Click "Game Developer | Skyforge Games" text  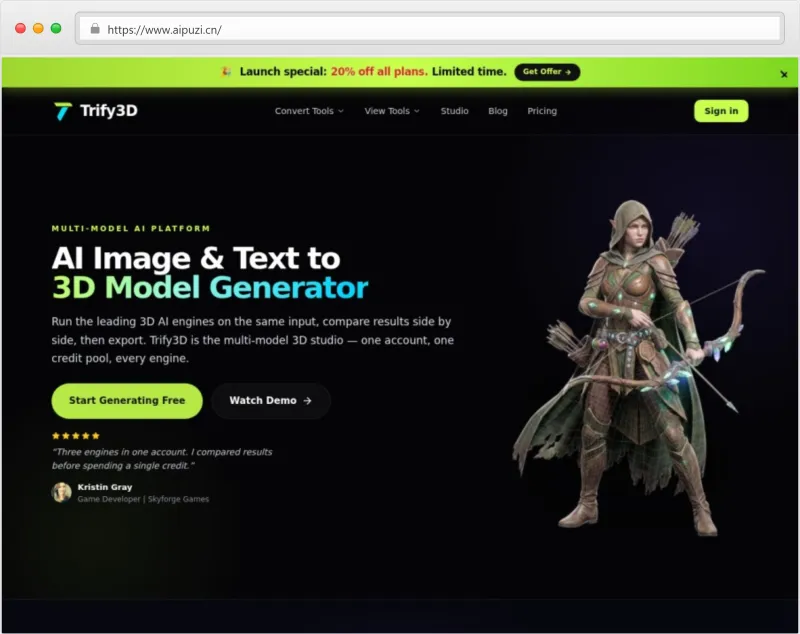pos(143,499)
